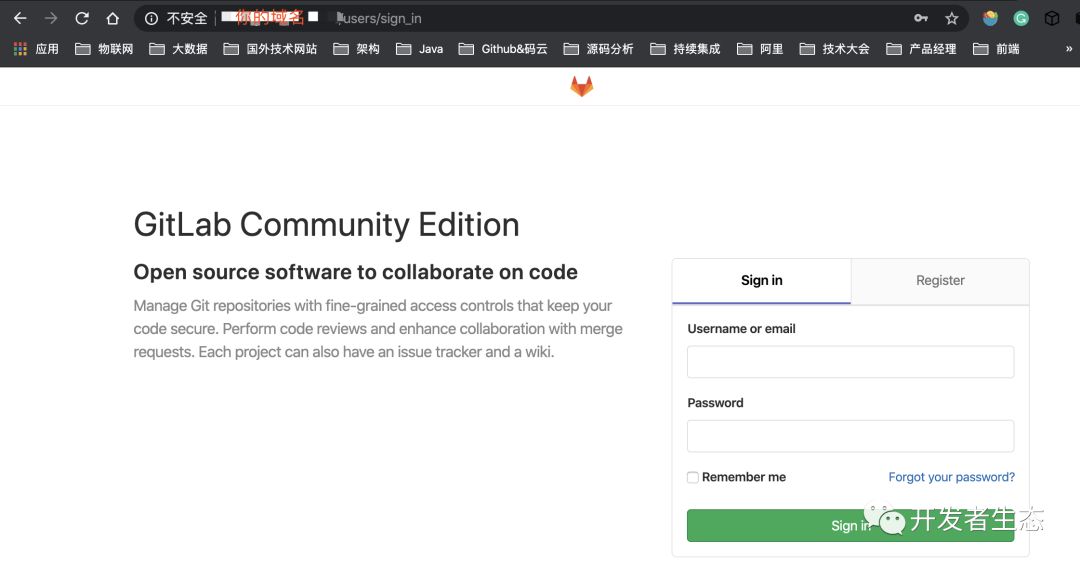
Task: Reload the page with the refresh icon
Action: (82, 19)
